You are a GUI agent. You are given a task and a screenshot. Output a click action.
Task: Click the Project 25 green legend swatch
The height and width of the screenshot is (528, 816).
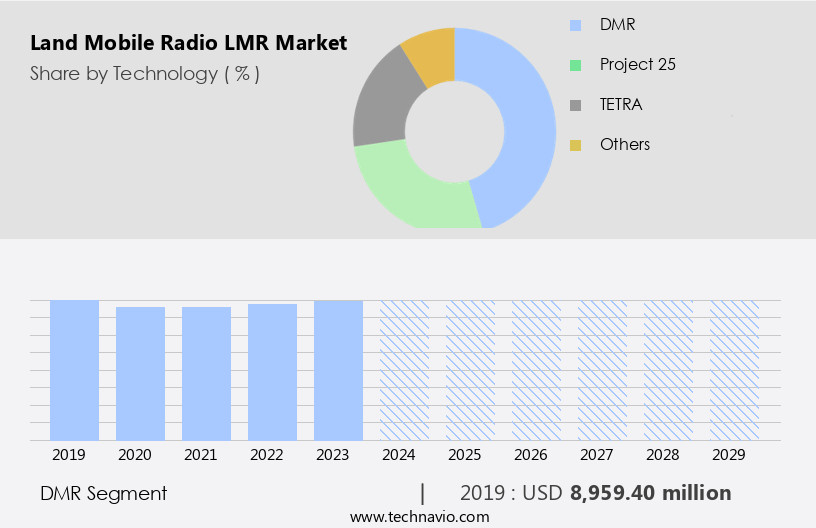(575, 65)
